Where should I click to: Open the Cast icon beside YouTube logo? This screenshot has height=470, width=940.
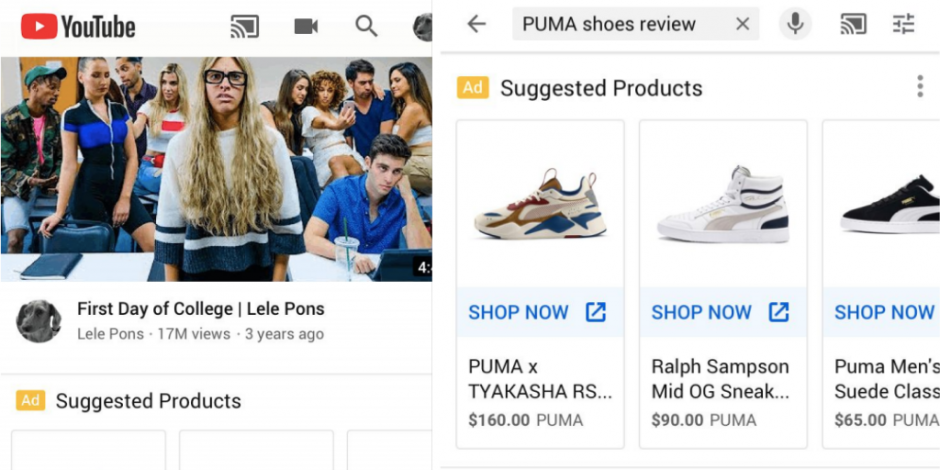pos(245,26)
